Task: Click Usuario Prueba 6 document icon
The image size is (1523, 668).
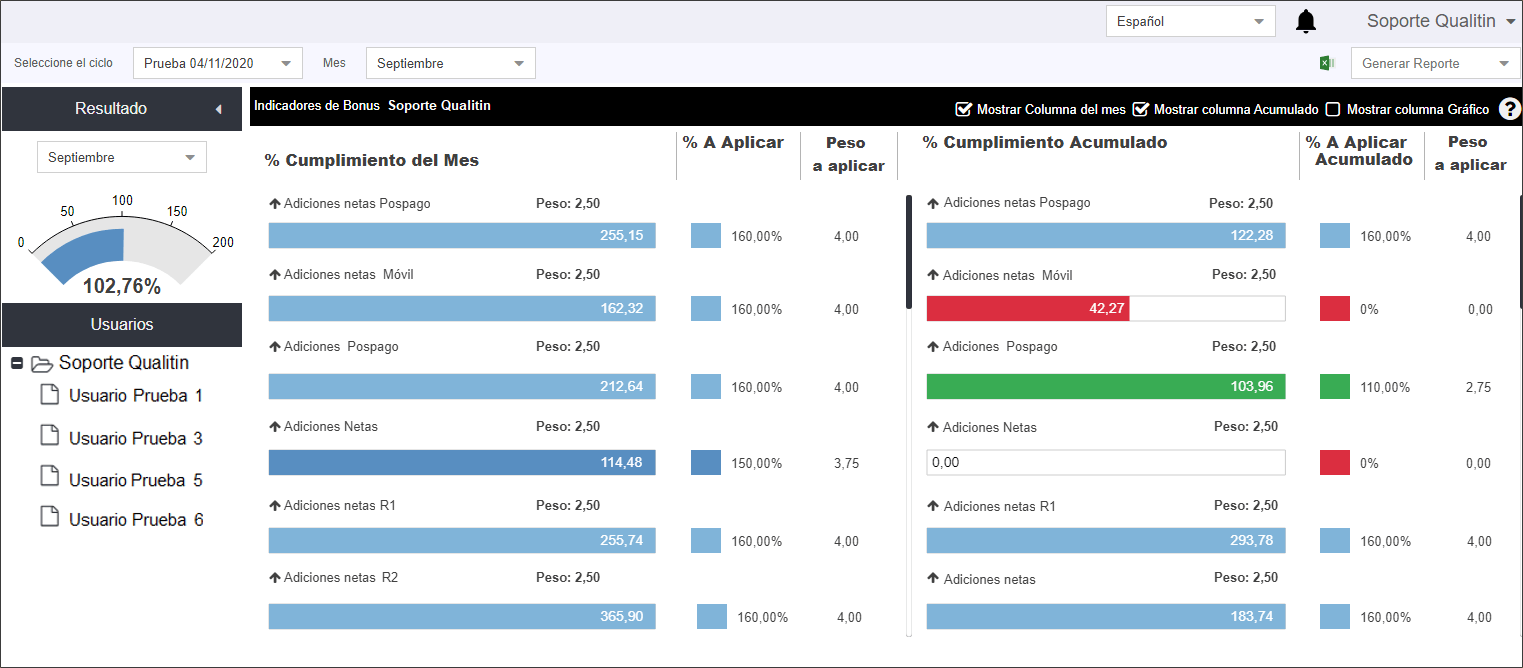Action: point(49,517)
